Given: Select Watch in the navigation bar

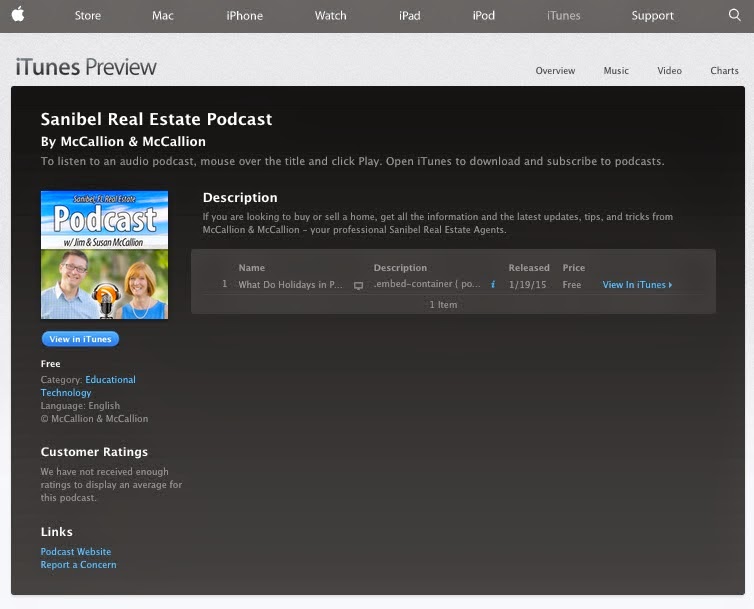Looking at the screenshot, I should (330, 15).
